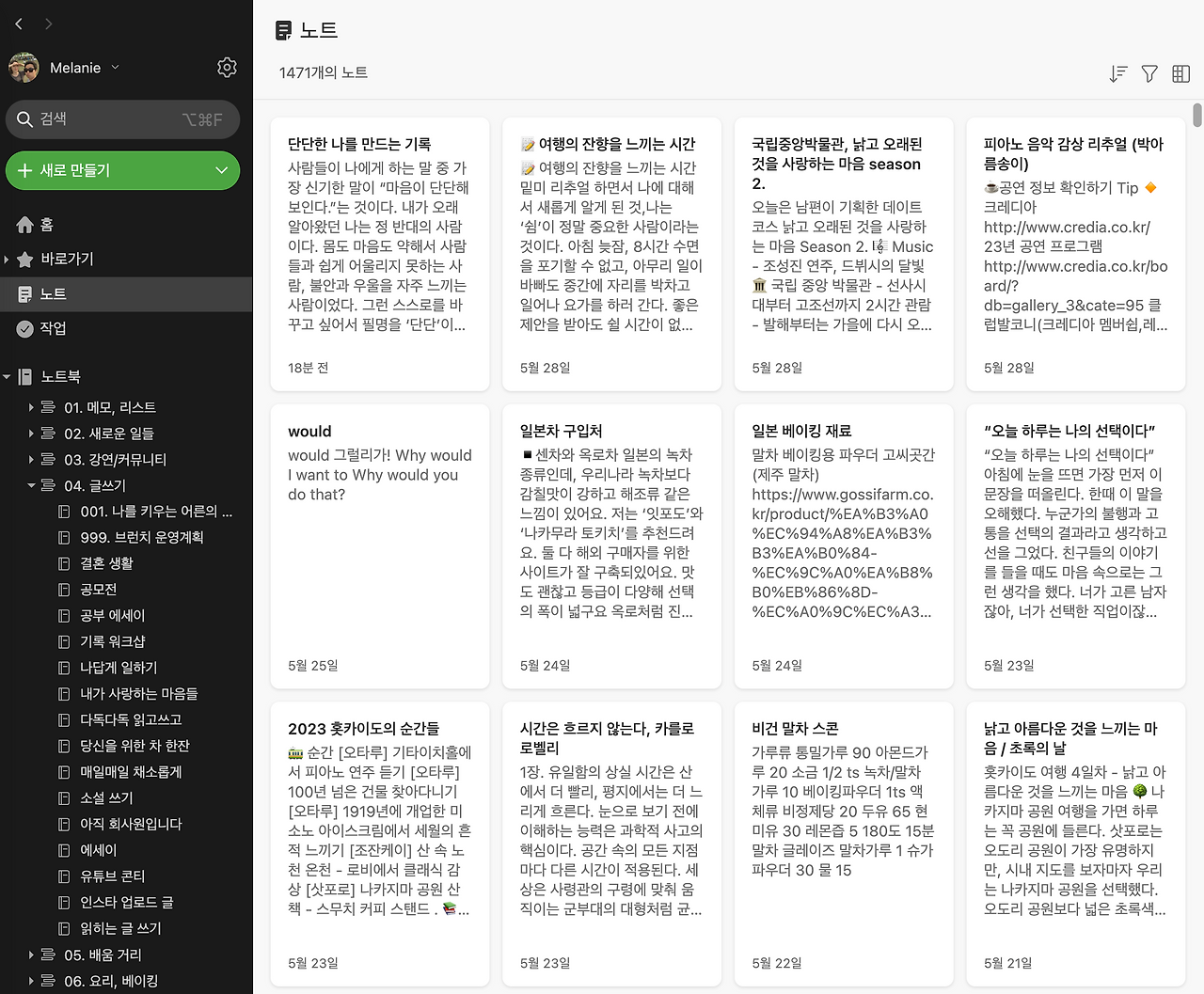Open the filter icon in the top toolbar
This screenshot has height=994, width=1204.
1149,73
